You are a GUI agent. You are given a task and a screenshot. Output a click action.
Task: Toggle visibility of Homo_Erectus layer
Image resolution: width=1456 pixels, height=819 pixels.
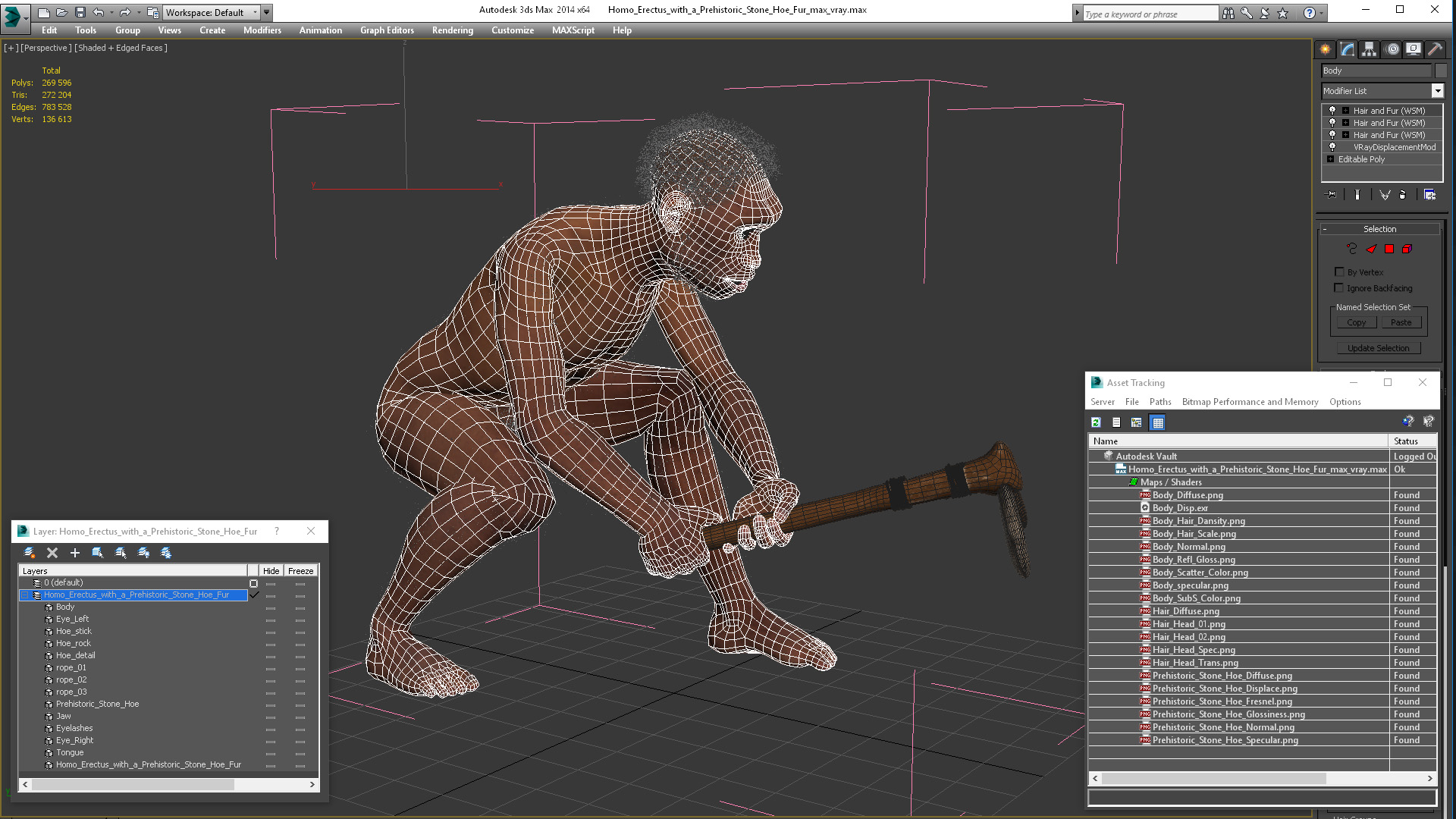point(270,595)
